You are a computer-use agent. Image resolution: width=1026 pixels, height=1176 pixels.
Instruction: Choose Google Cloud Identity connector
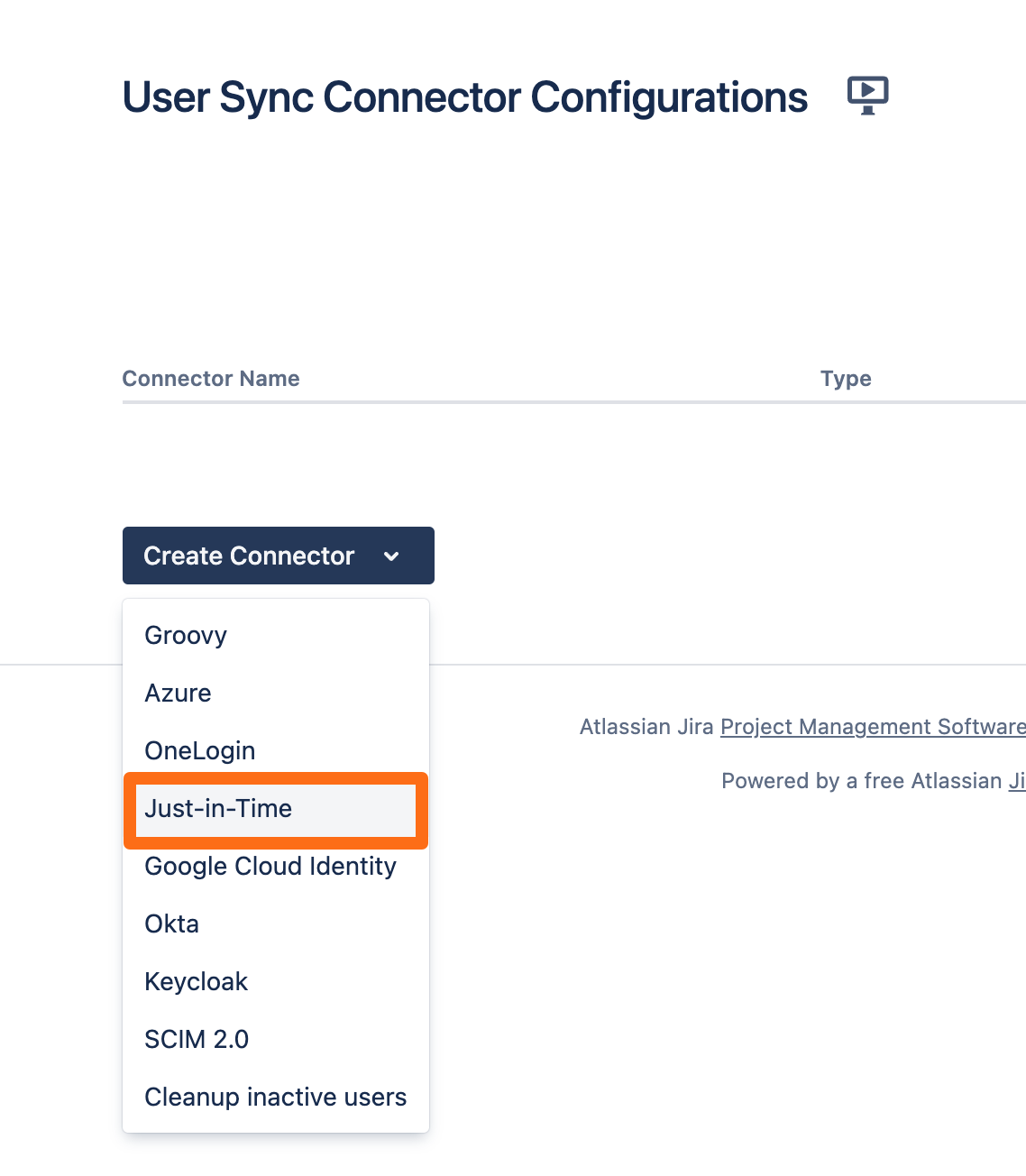pyautogui.click(x=270, y=867)
